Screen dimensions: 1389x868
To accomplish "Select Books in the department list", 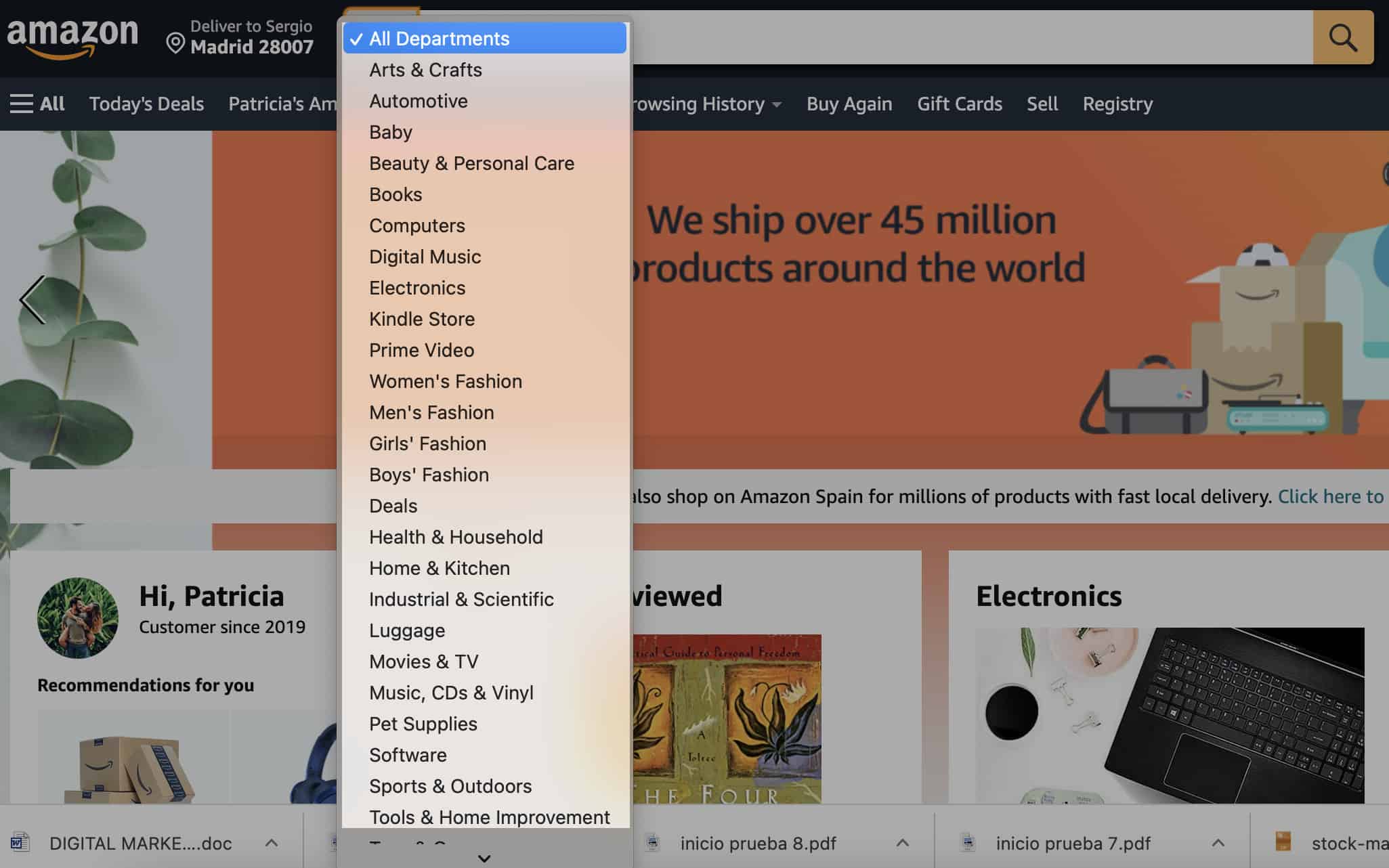I will tap(395, 194).
